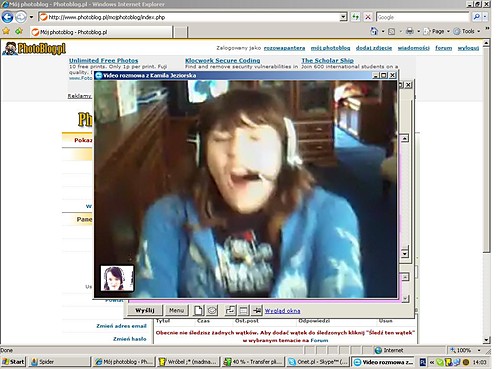Click the Home page house icon
Screen dimensions: 500x369
tap(374, 31)
